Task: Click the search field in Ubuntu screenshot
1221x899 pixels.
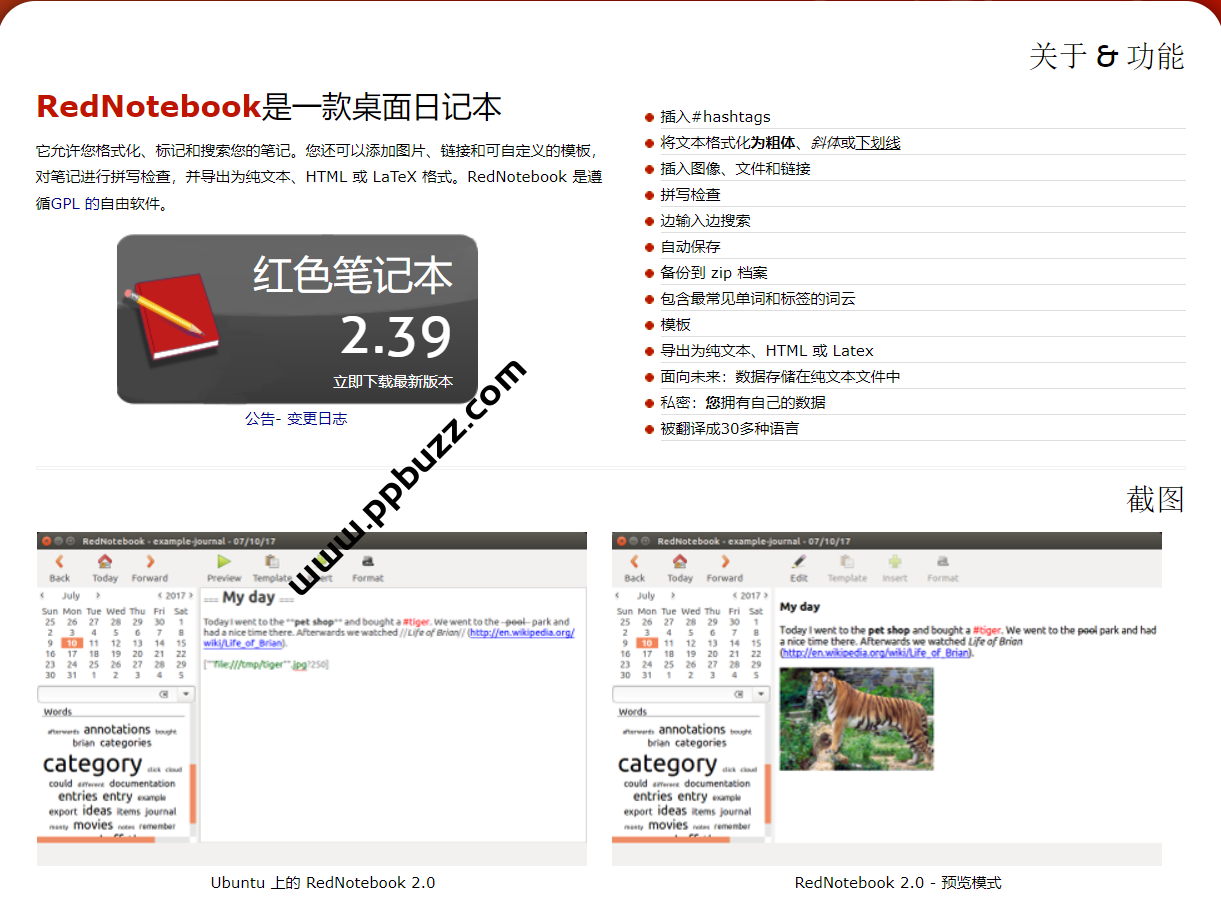Action: [107, 694]
